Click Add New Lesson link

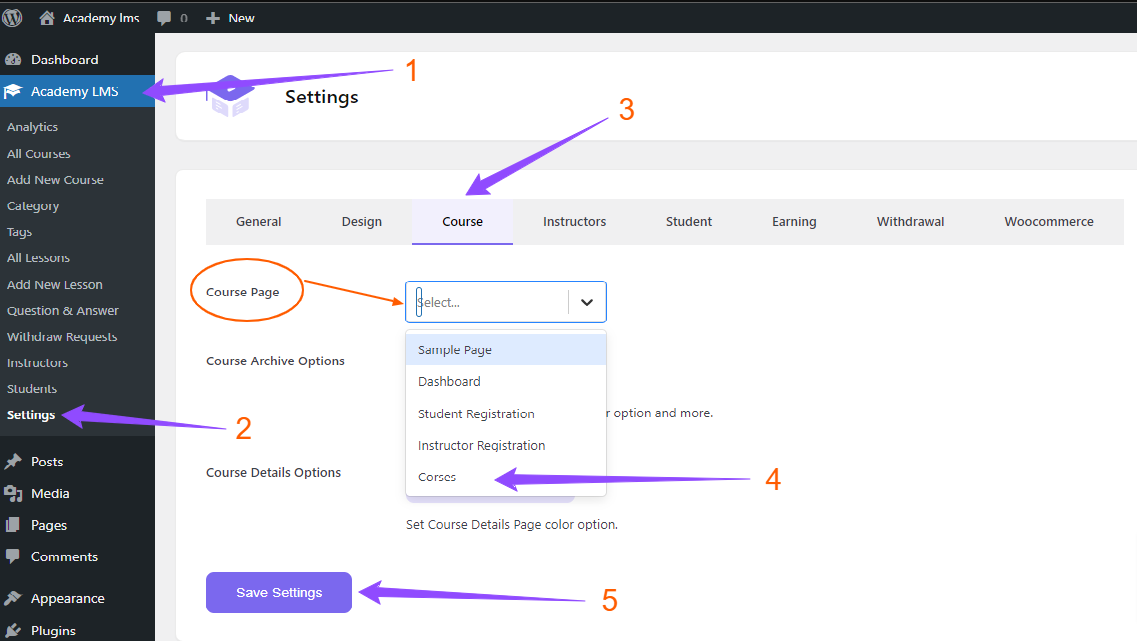[54, 284]
